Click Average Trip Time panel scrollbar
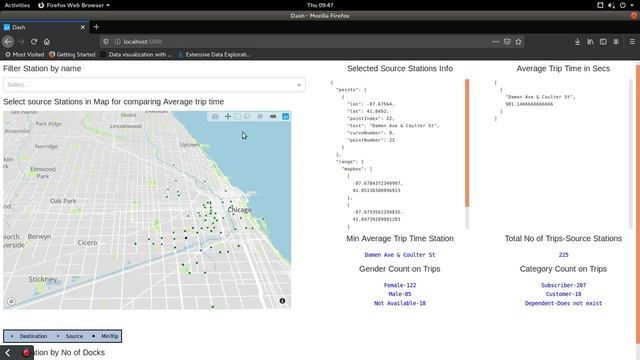Screen dimensions: 640x360 [630, 153]
